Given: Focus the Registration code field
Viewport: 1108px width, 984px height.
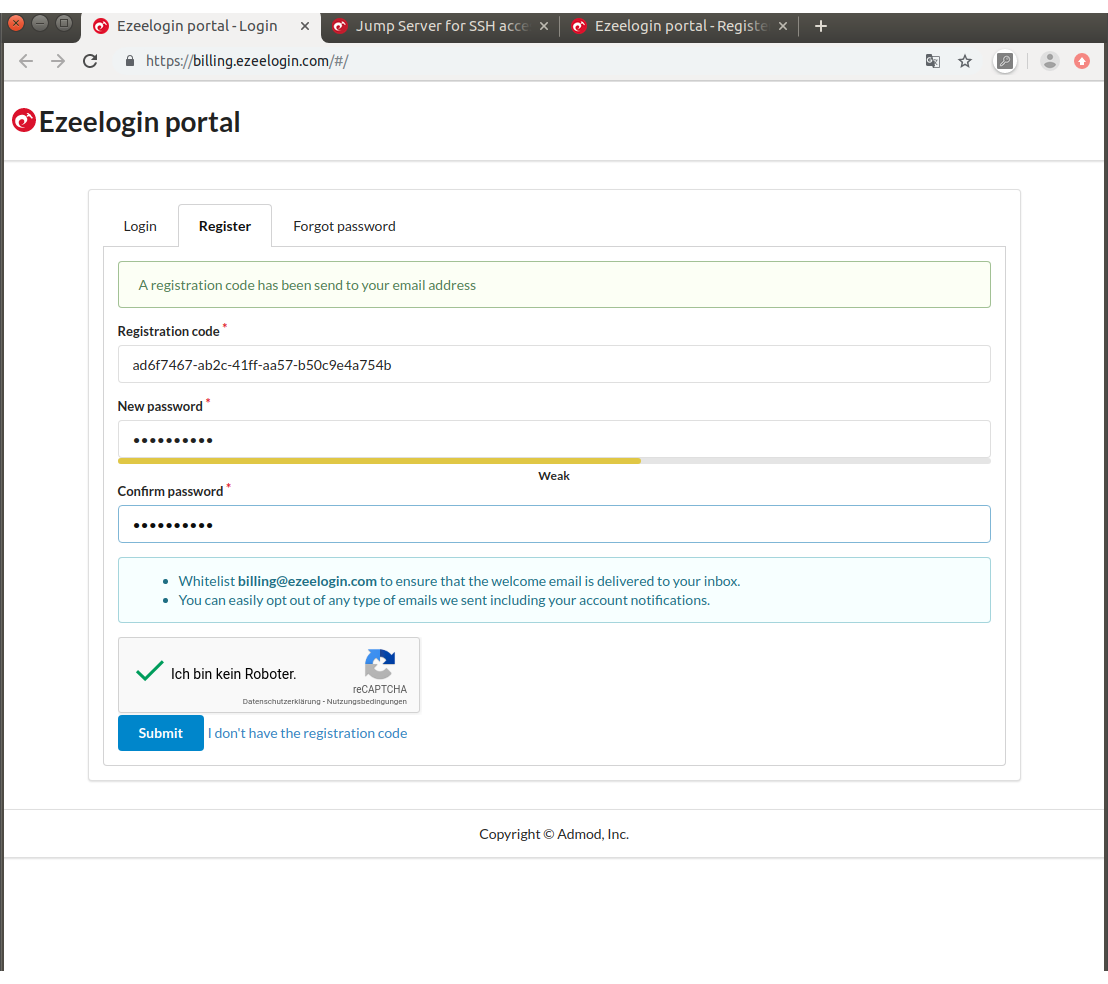Looking at the screenshot, I should (x=554, y=365).
